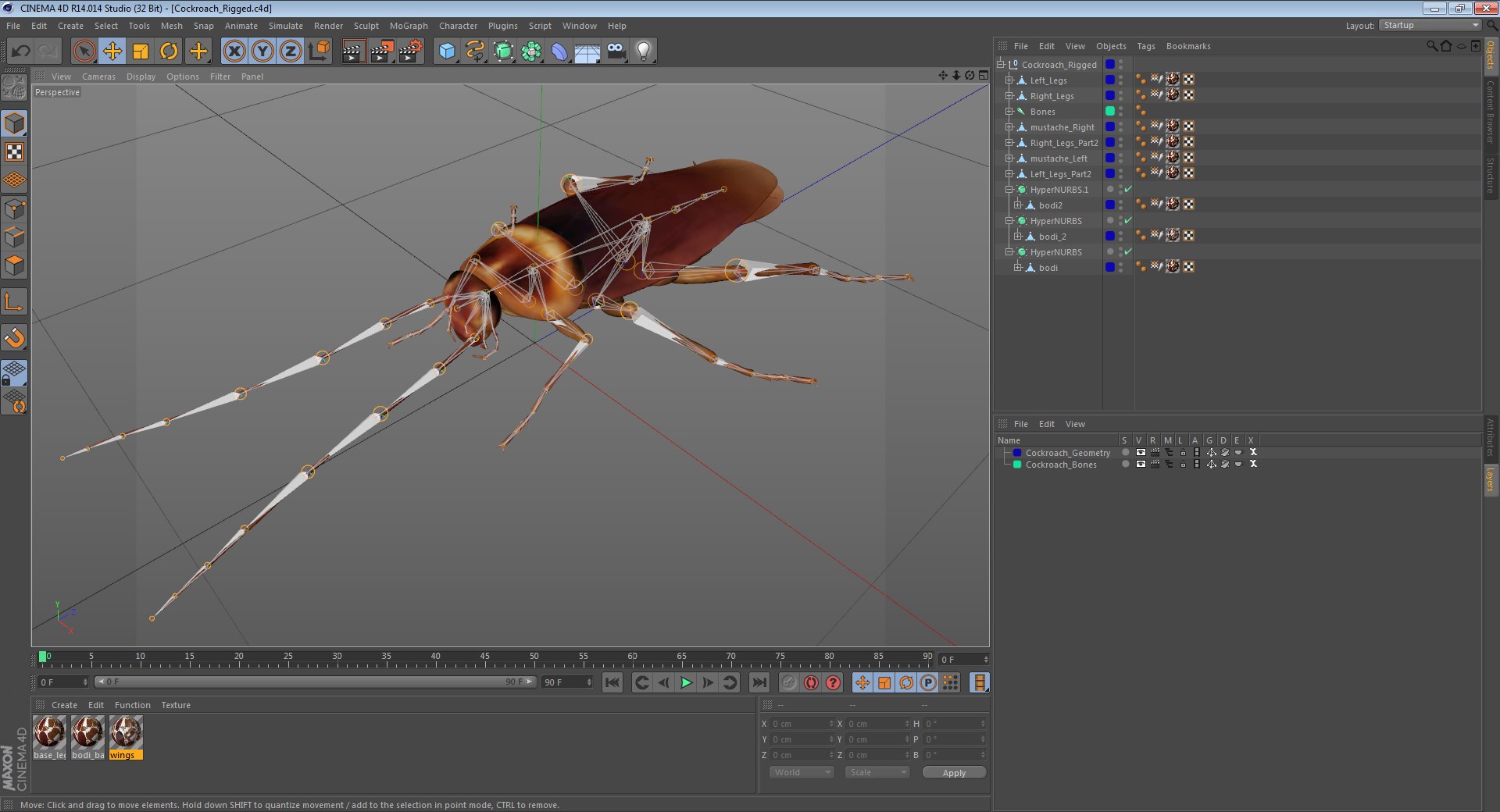Toggle Z axis lock

pos(291,52)
